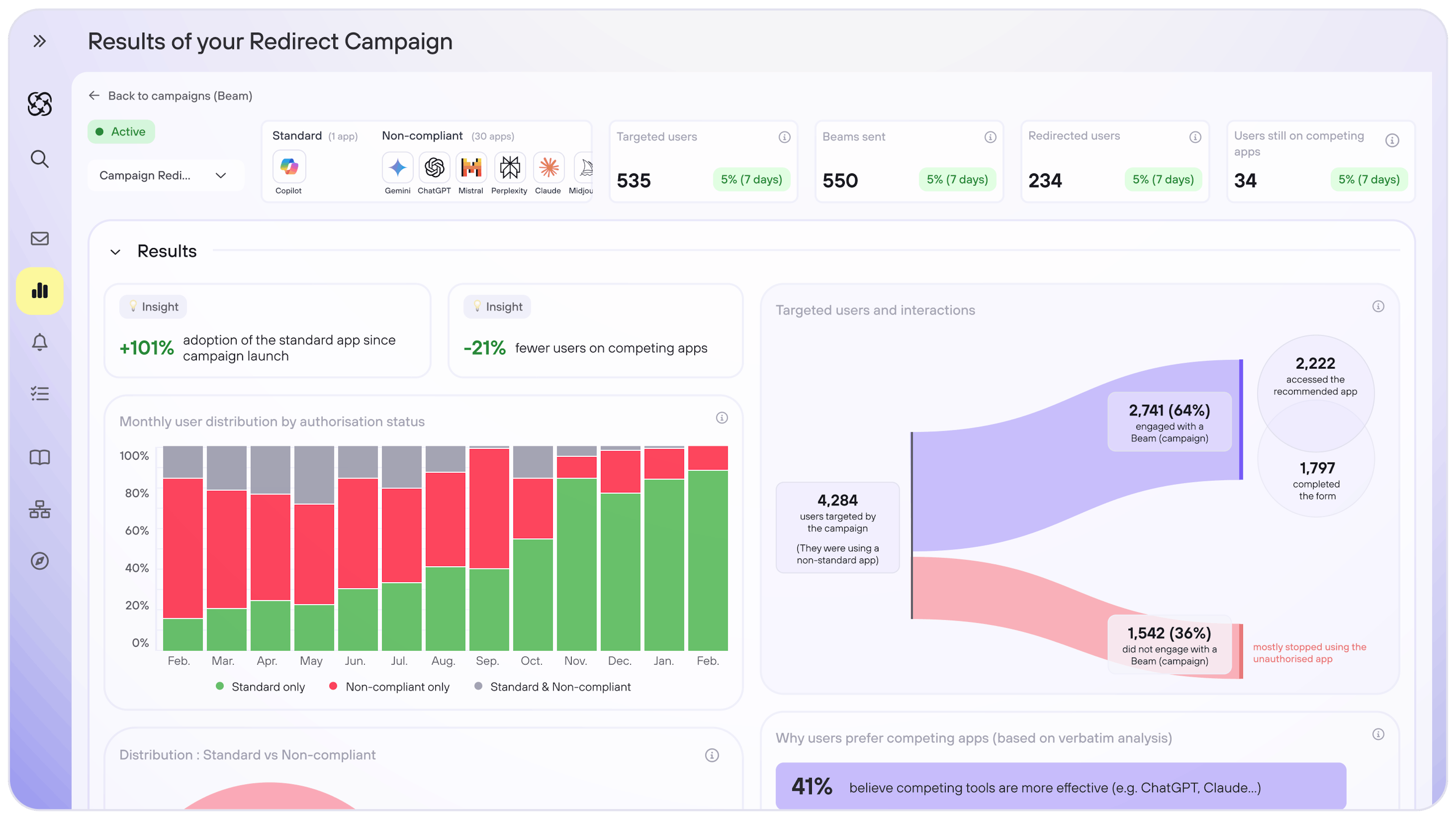Open search from the sidebar magnifier icon
This screenshot has height=819, width=1456.
[39, 159]
